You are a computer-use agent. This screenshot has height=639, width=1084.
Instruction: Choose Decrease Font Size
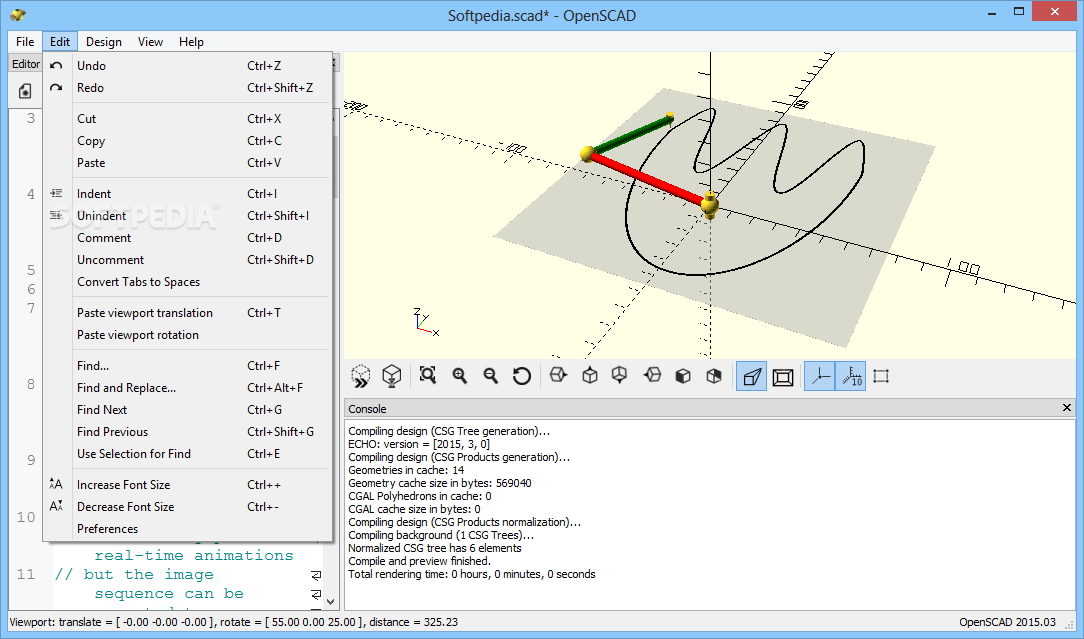[187, 507]
